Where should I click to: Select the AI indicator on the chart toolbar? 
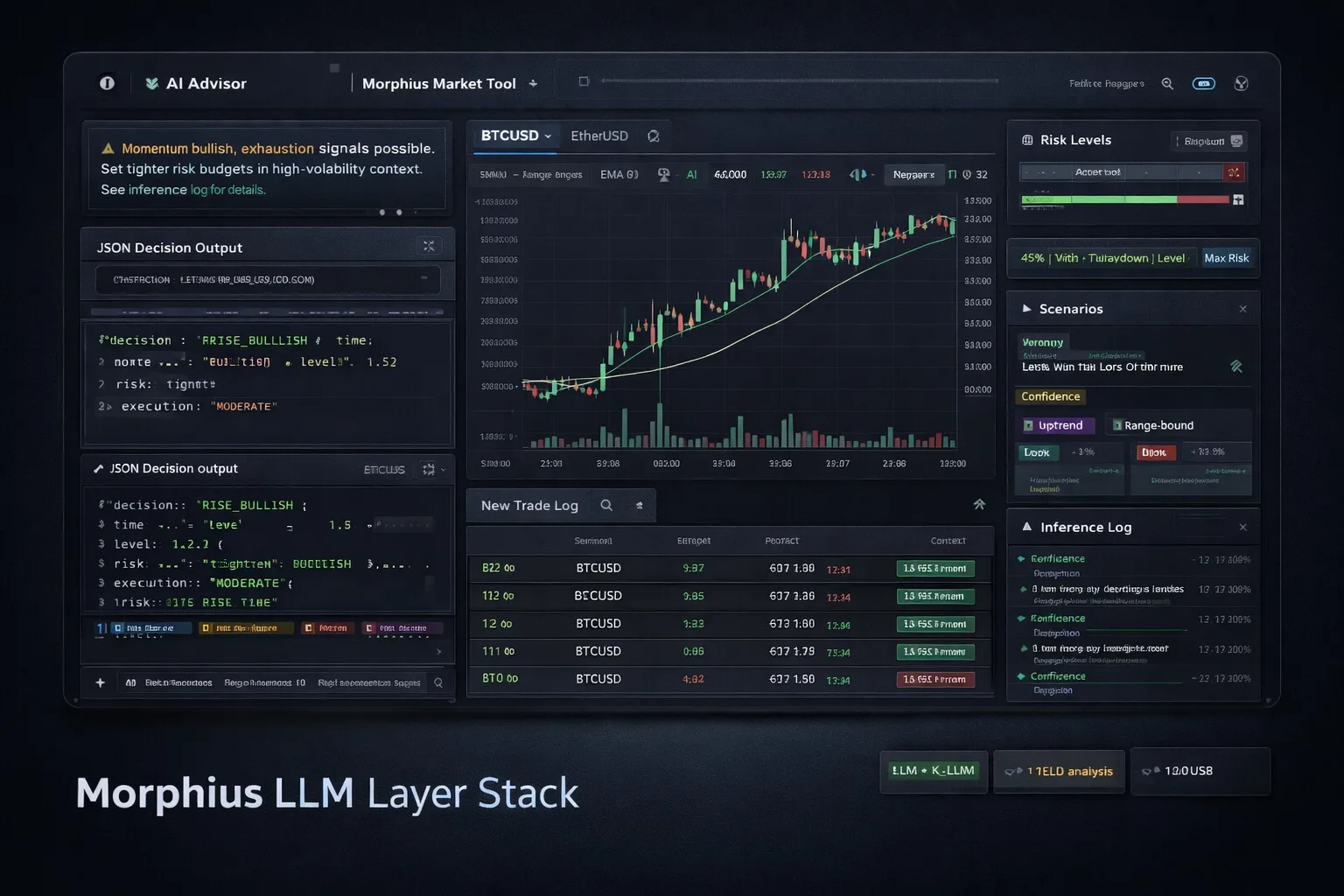pos(691,174)
